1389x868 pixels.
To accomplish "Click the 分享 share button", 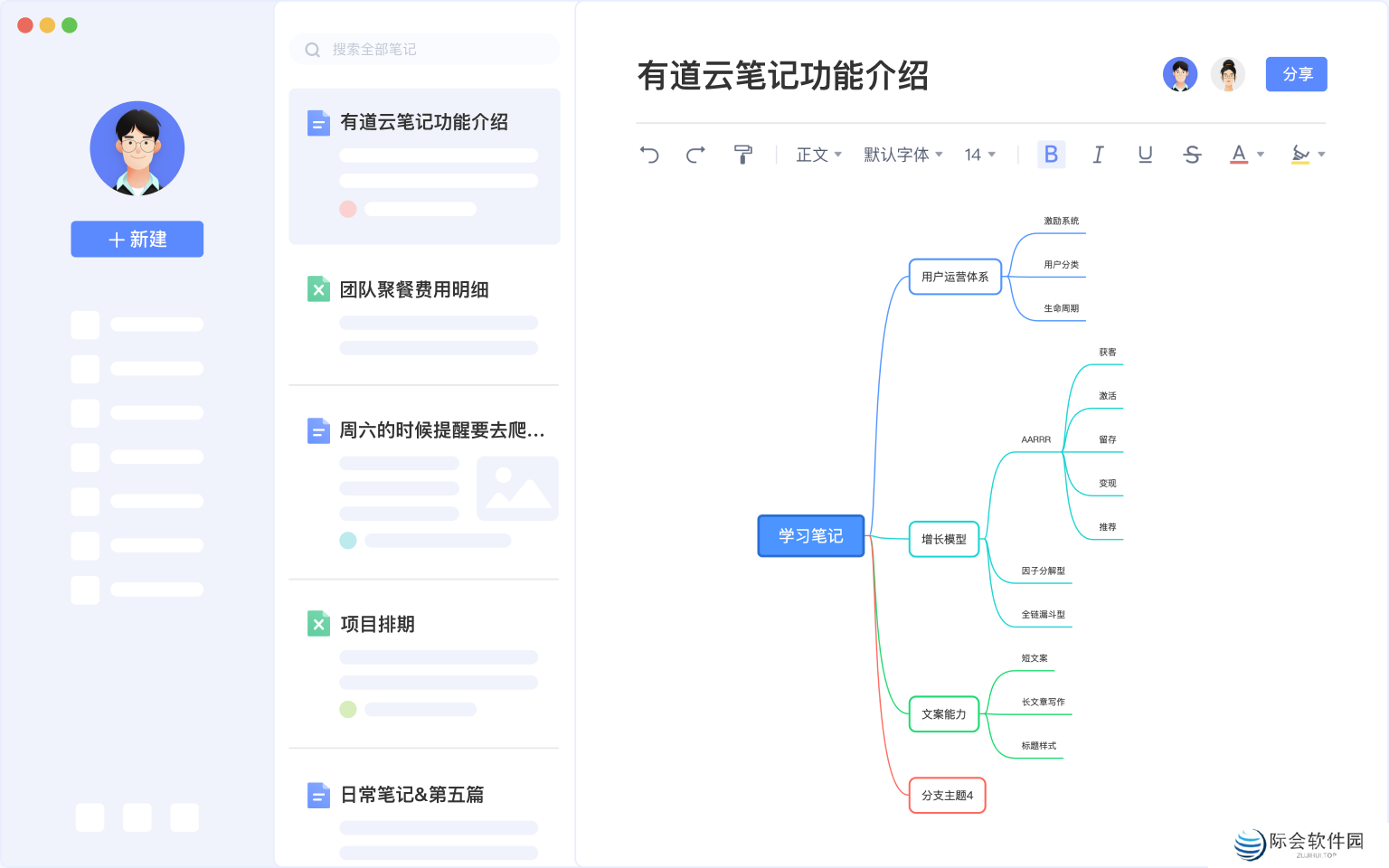I will [x=1296, y=74].
